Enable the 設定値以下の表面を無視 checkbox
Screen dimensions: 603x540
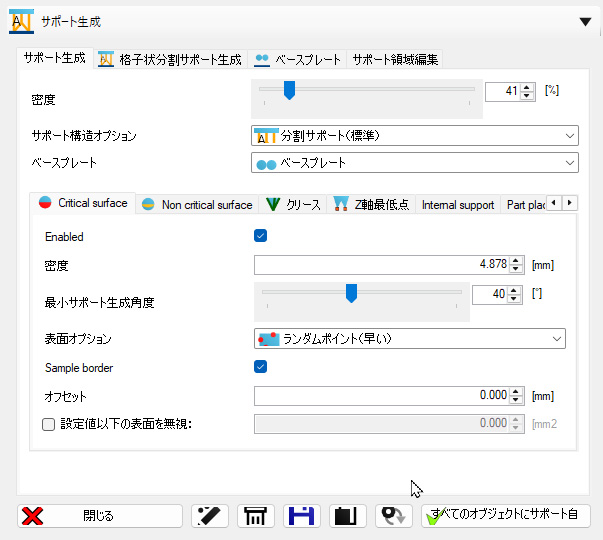coord(48,425)
